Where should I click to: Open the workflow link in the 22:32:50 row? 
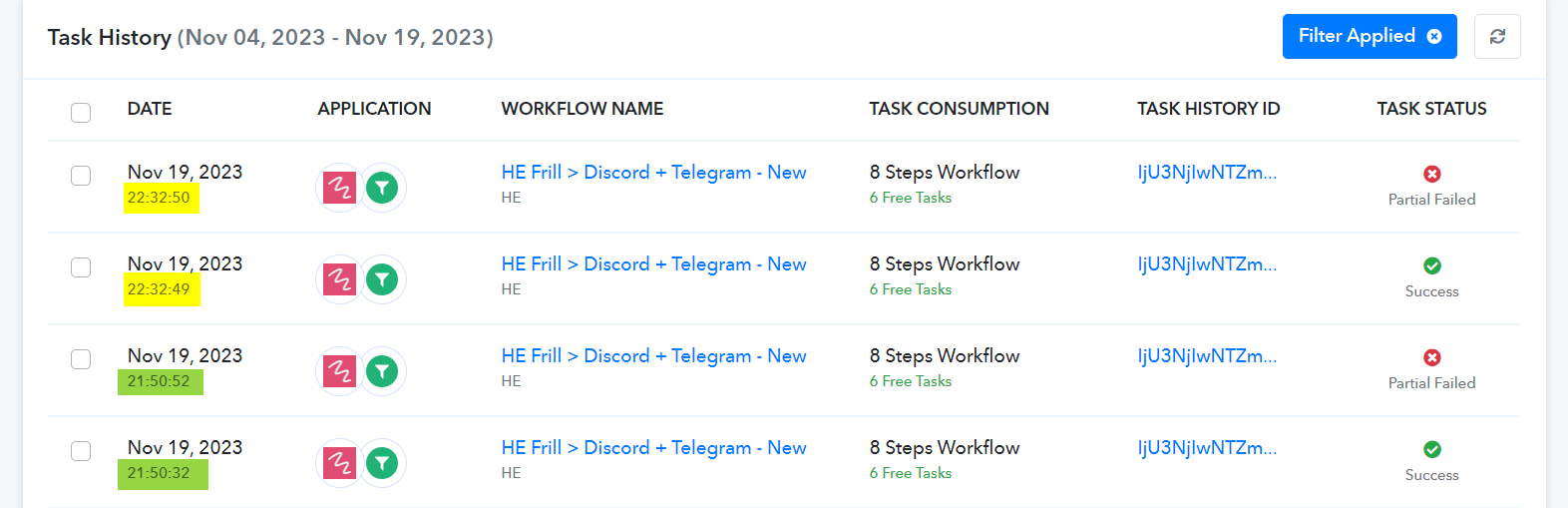[x=653, y=173]
